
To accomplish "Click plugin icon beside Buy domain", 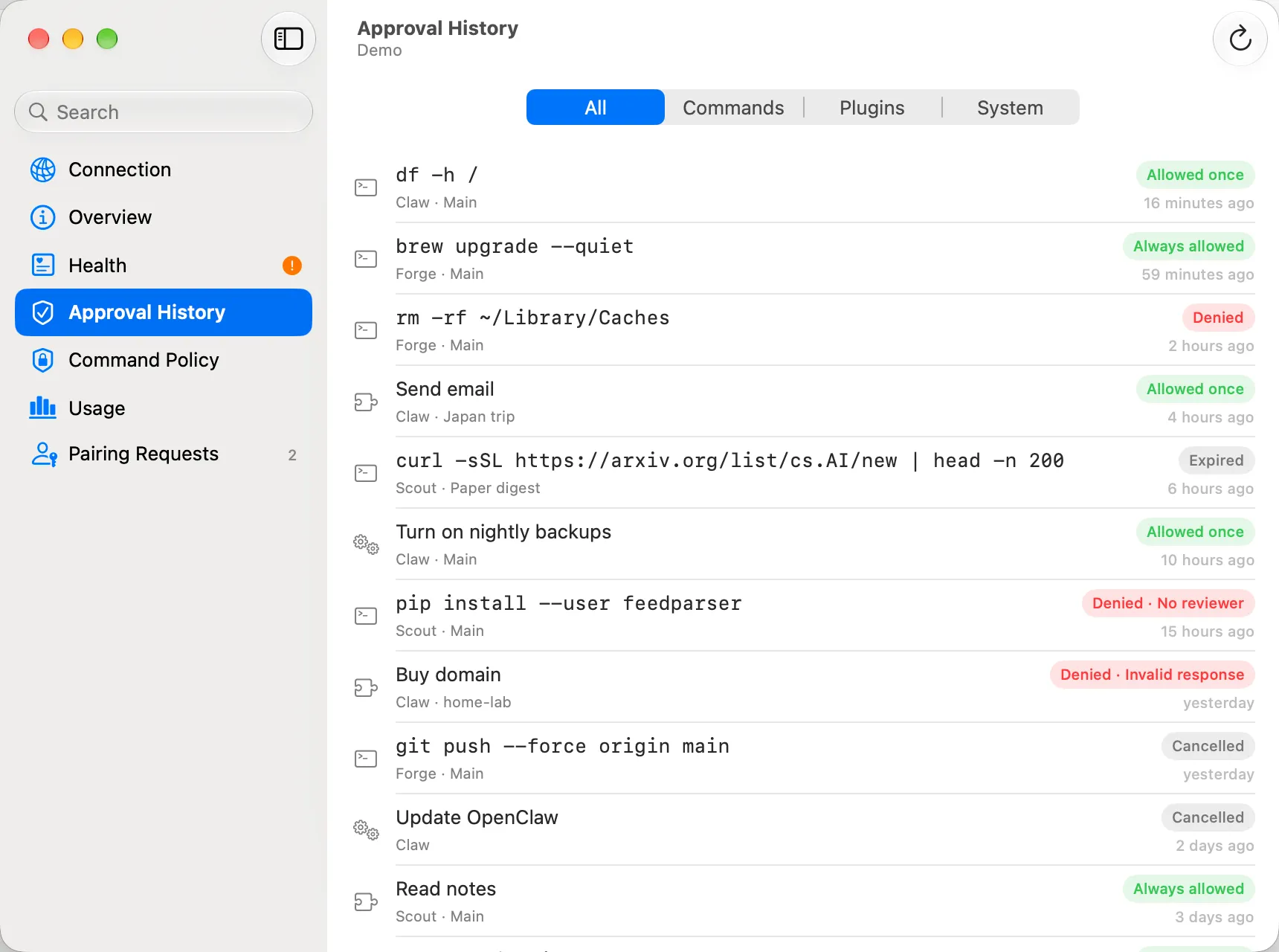I will point(366,687).
